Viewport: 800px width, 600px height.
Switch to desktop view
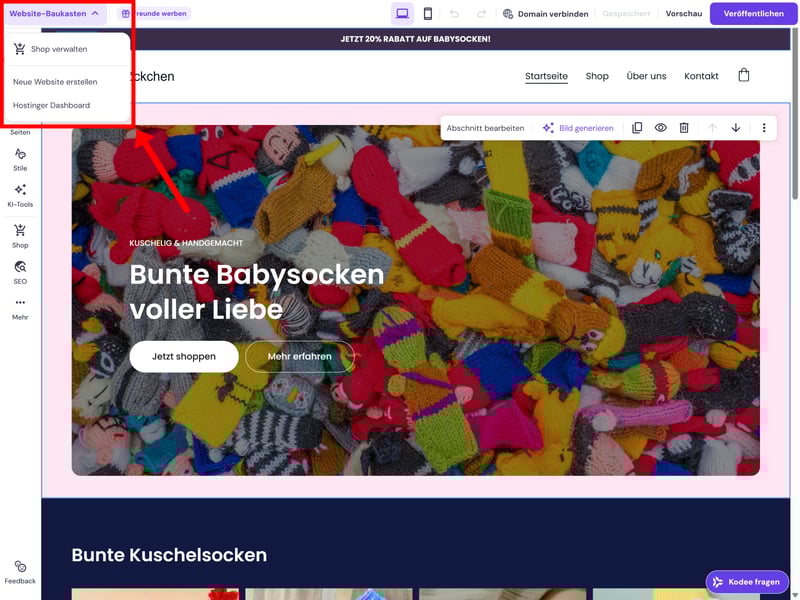(402, 14)
